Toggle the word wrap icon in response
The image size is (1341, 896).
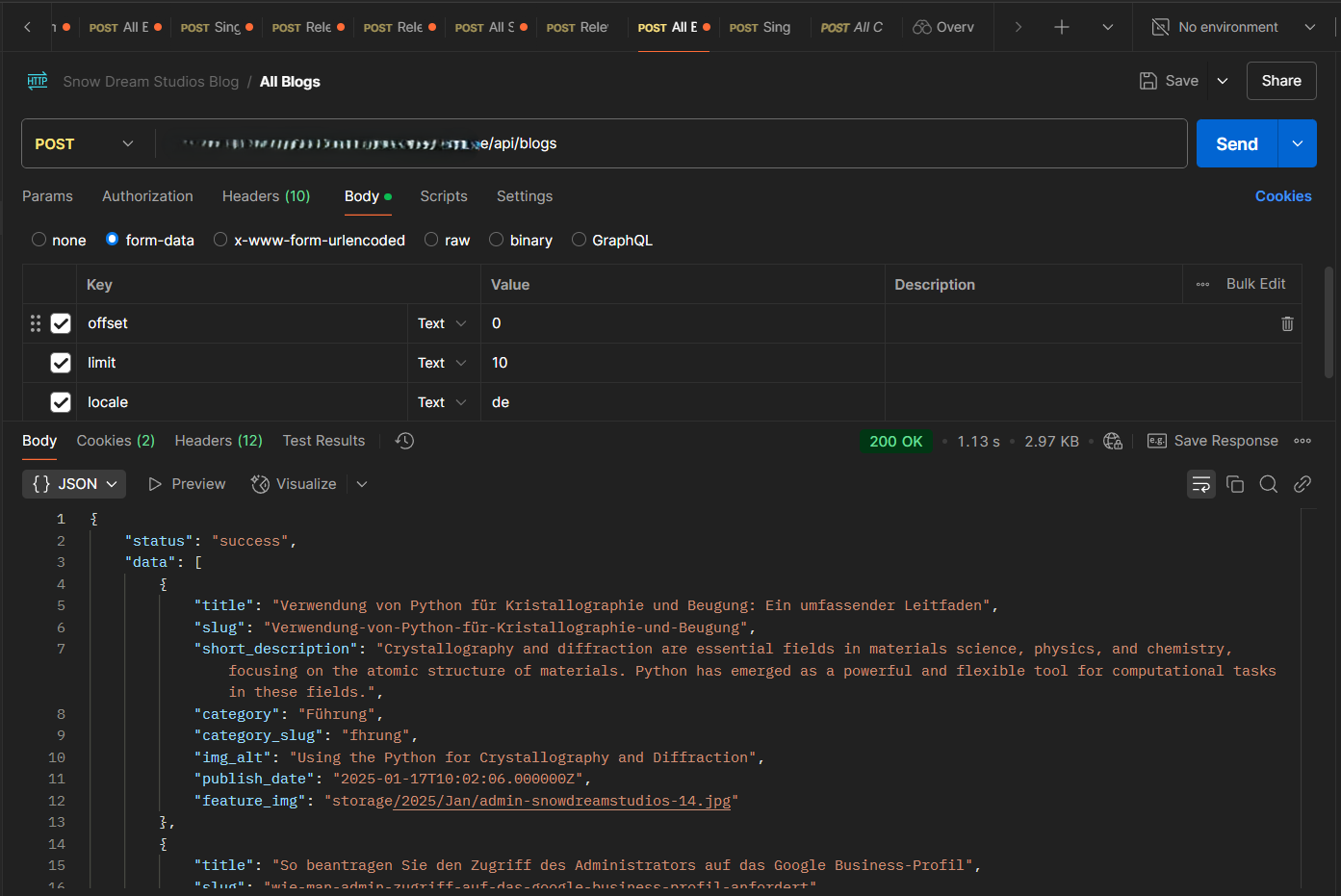[1201, 484]
